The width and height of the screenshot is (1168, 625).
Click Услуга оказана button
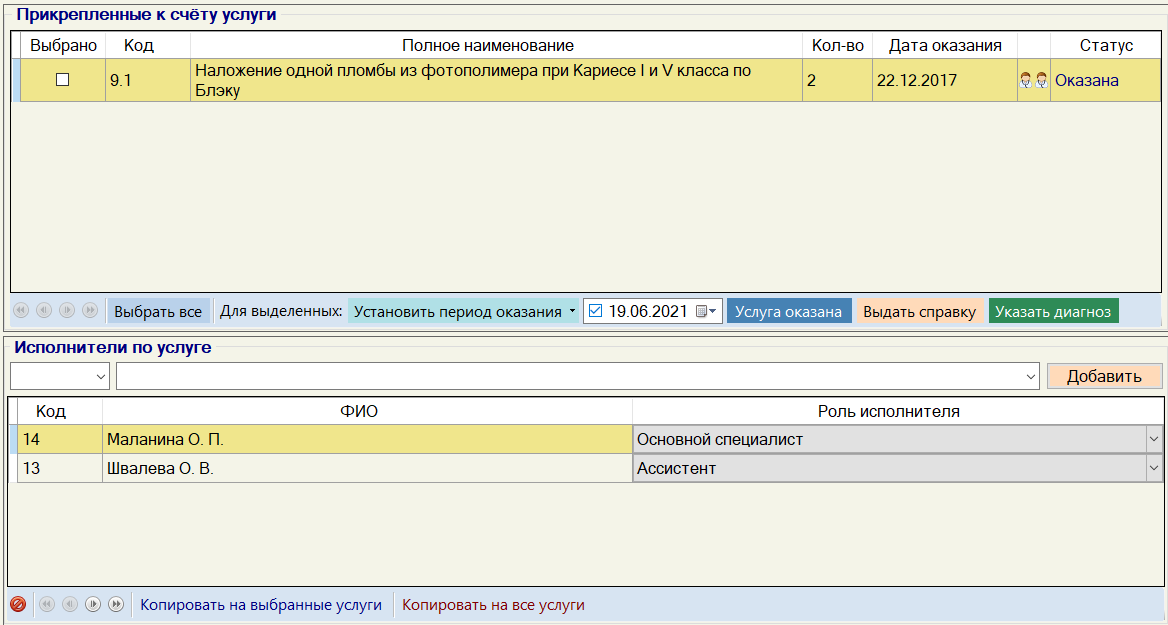tap(788, 311)
